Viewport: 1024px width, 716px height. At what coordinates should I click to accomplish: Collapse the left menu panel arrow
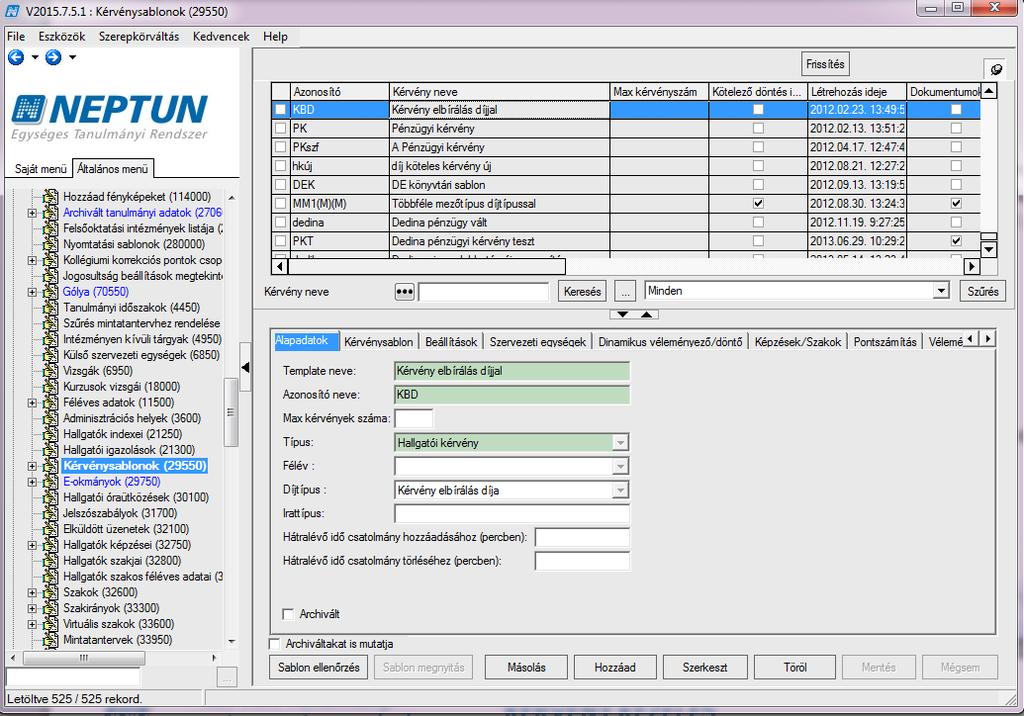pos(246,367)
